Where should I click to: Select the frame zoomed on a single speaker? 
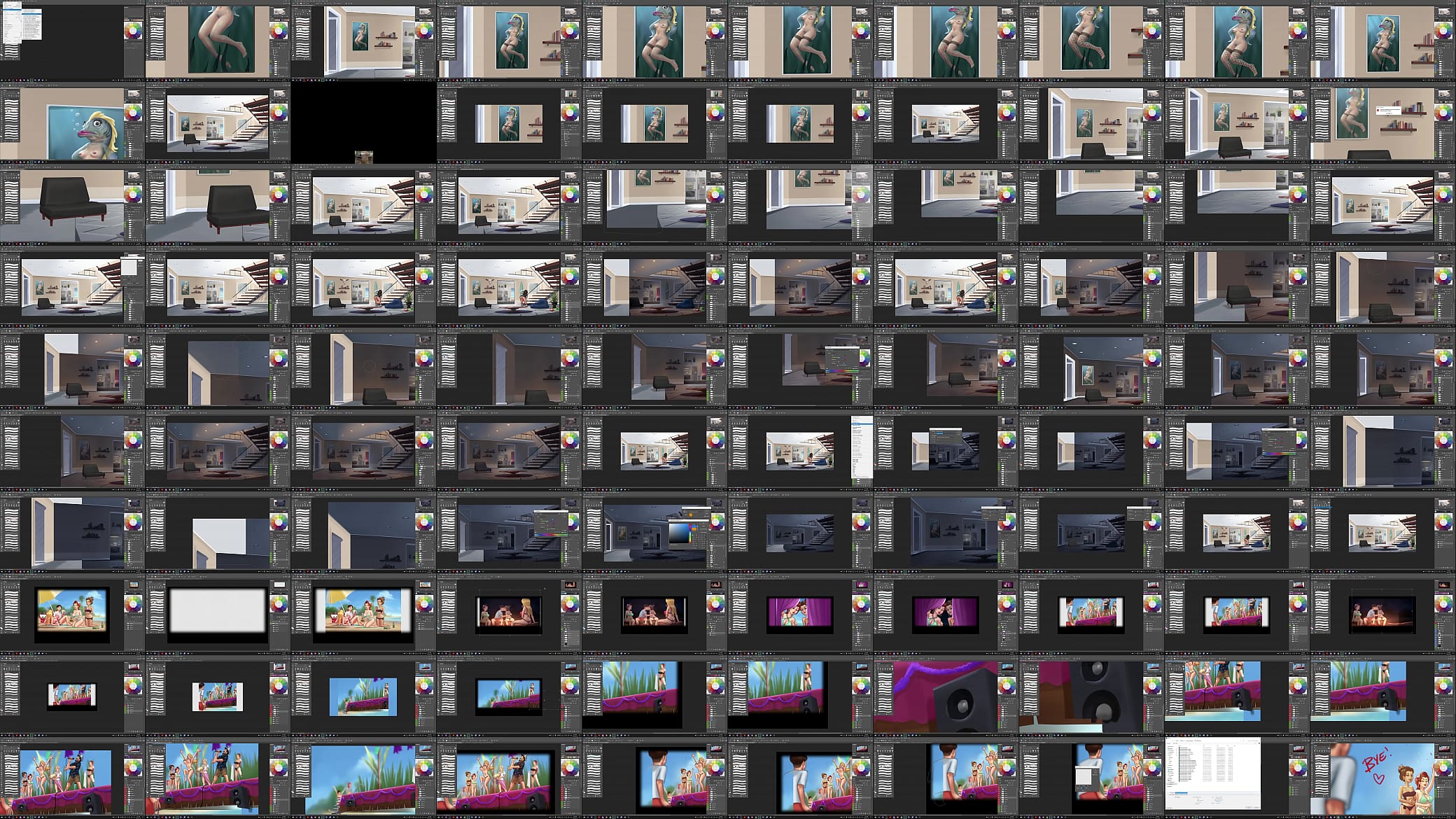click(946, 696)
